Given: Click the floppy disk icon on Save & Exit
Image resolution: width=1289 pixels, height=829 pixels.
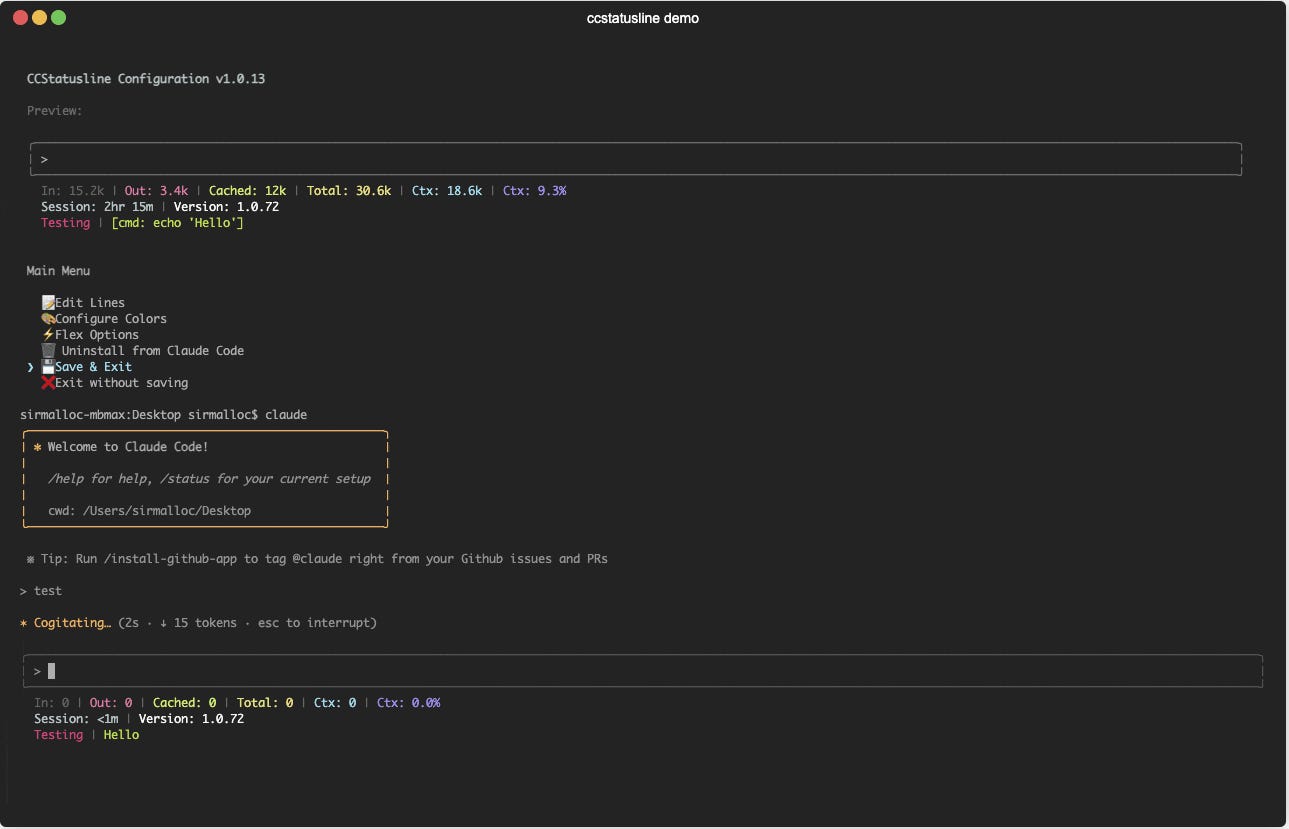Looking at the screenshot, I should (x=46, y=366).
